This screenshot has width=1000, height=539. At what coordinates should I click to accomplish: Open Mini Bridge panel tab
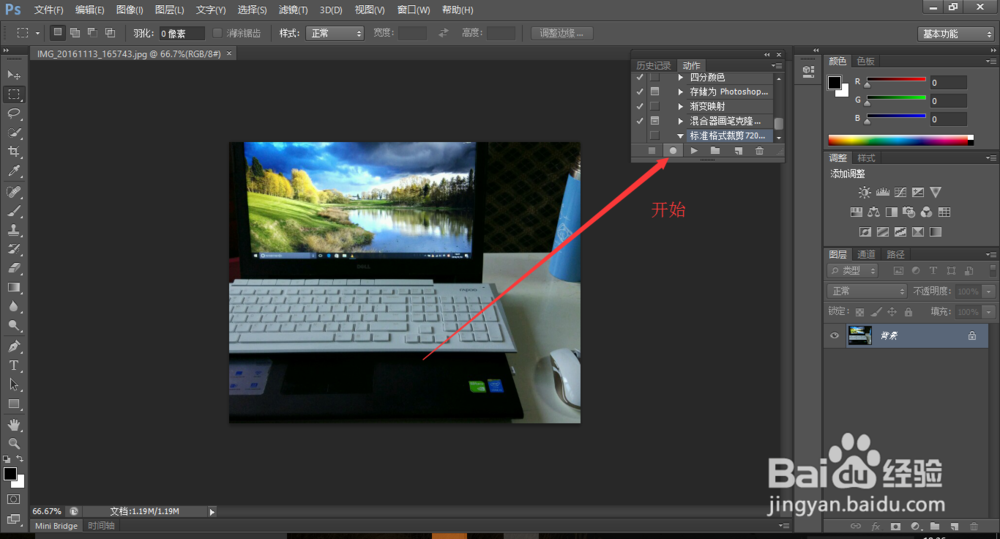pyautogui.click(x=56, y=526)
